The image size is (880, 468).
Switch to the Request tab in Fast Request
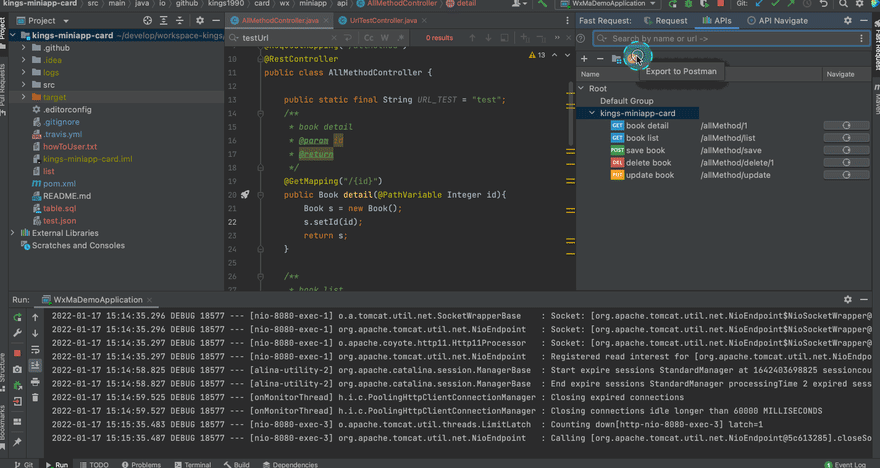665,21
